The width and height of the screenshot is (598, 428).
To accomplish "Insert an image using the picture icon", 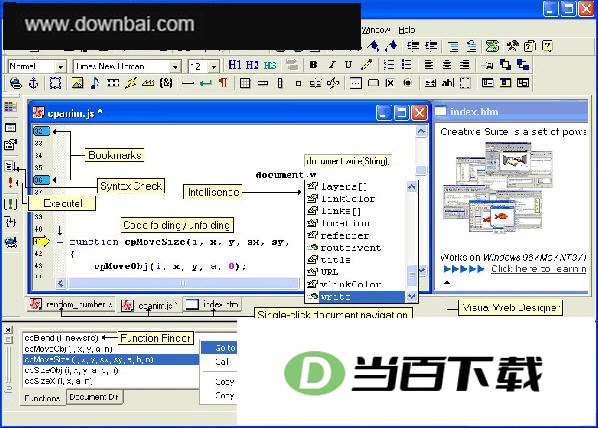I will 77,83.
